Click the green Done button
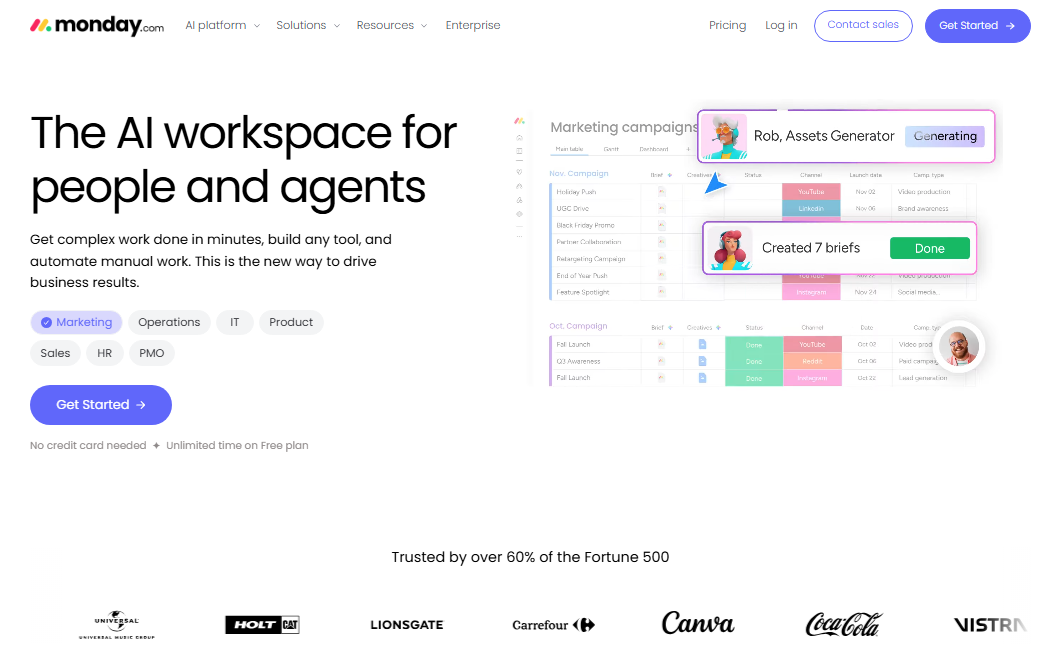The height and width of the screenshot is (671, 1062). click(929, 248)
